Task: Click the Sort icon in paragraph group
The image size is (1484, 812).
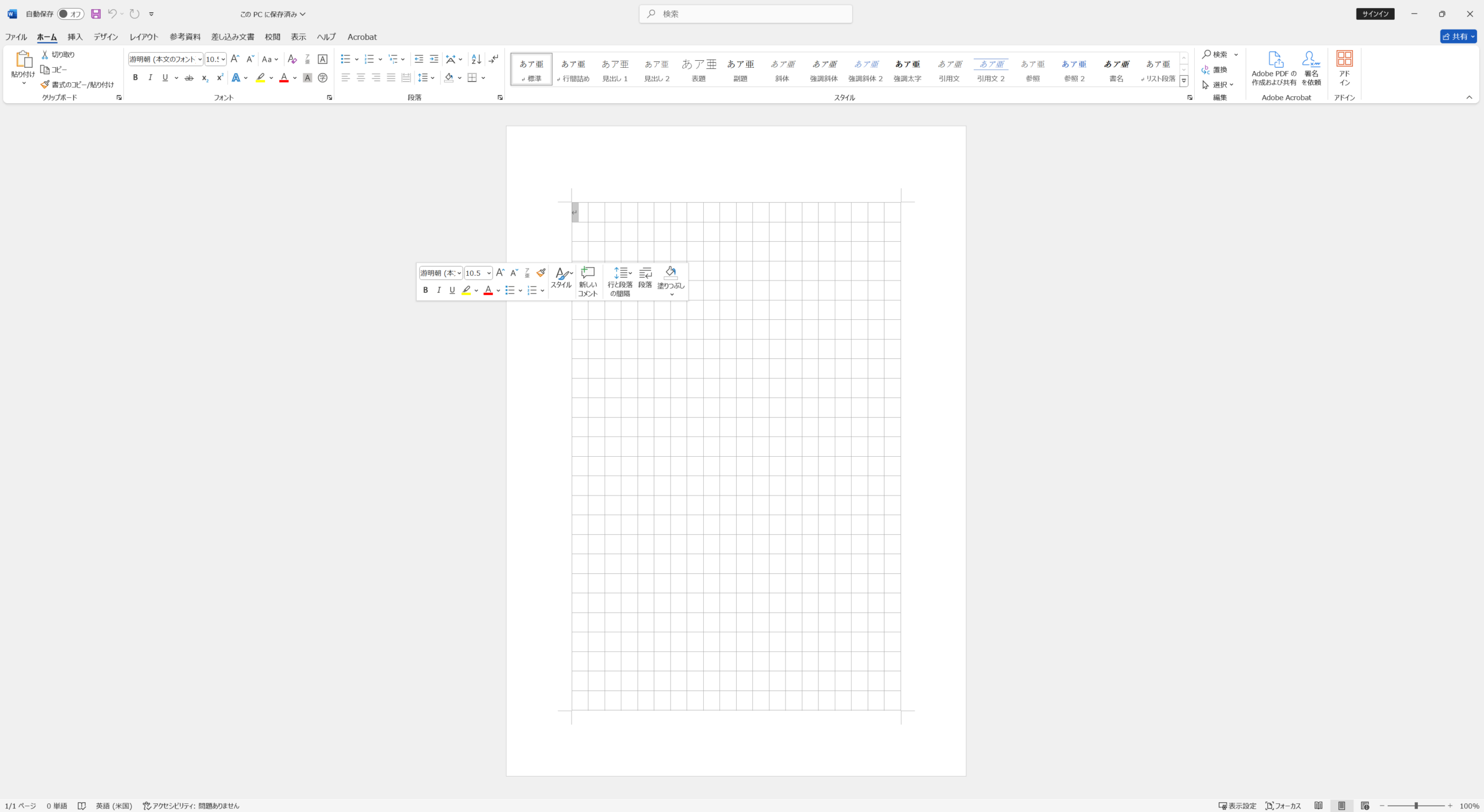Action: [476, 59]
